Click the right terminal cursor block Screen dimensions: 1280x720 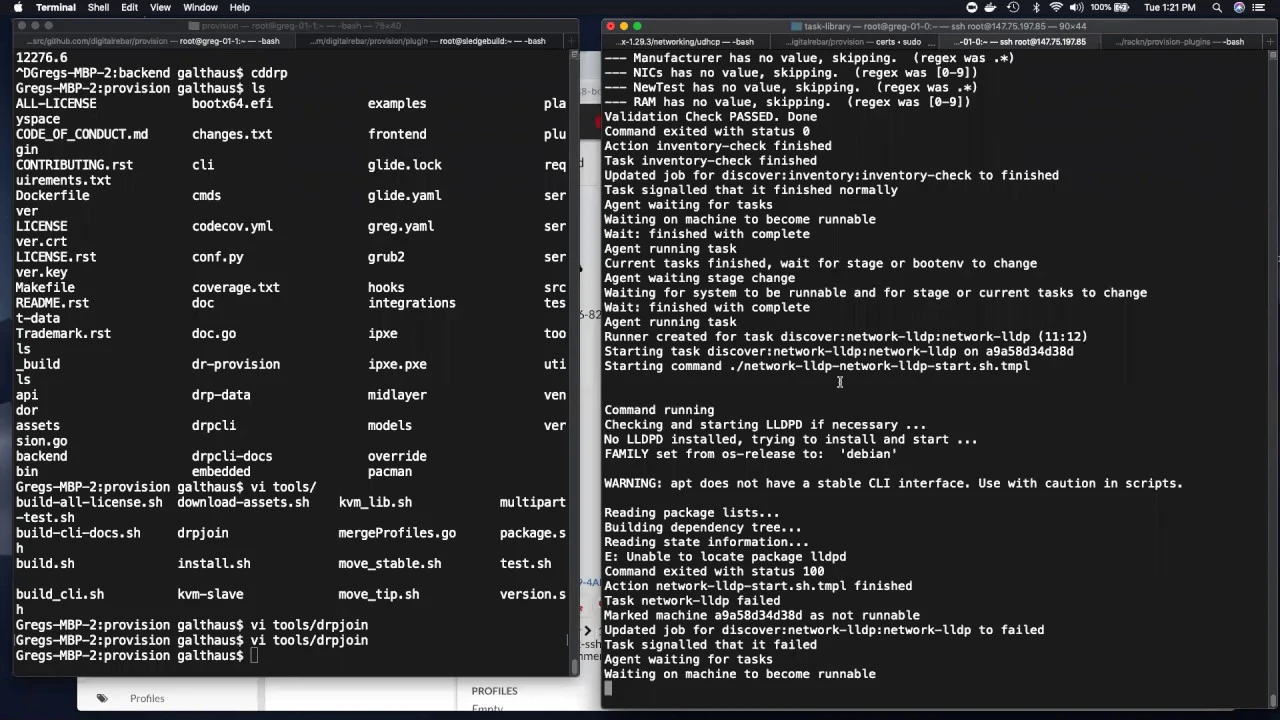[x=608, y=688]
